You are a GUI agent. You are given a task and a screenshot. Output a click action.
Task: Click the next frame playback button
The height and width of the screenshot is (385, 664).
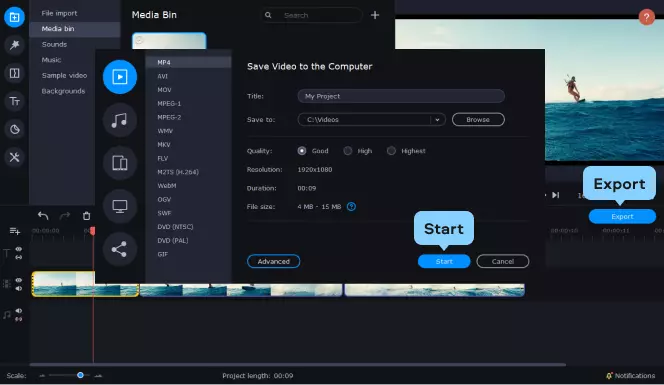(556, 195)
